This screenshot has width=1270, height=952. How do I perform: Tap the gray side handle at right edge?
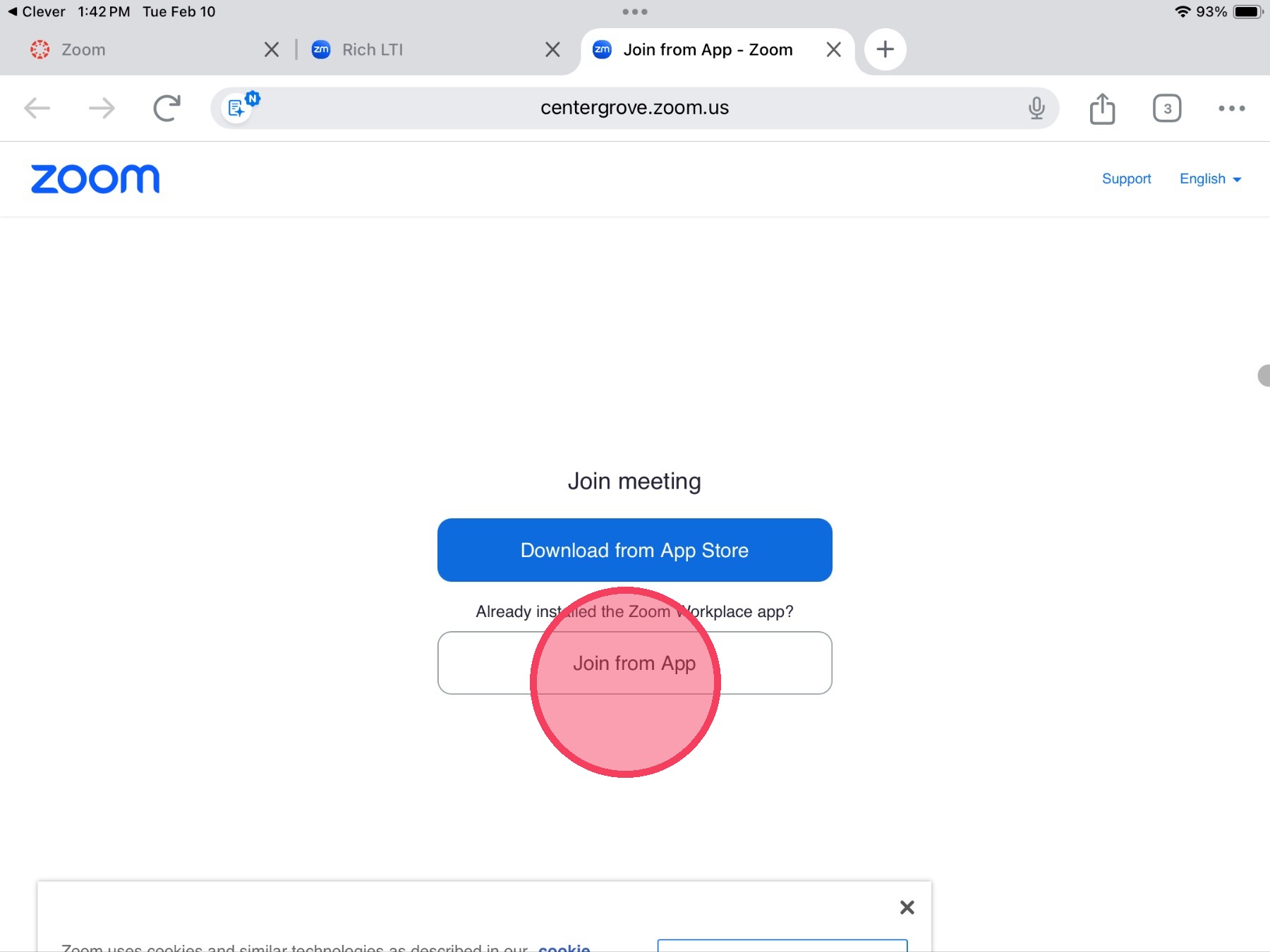[1264, 376]
